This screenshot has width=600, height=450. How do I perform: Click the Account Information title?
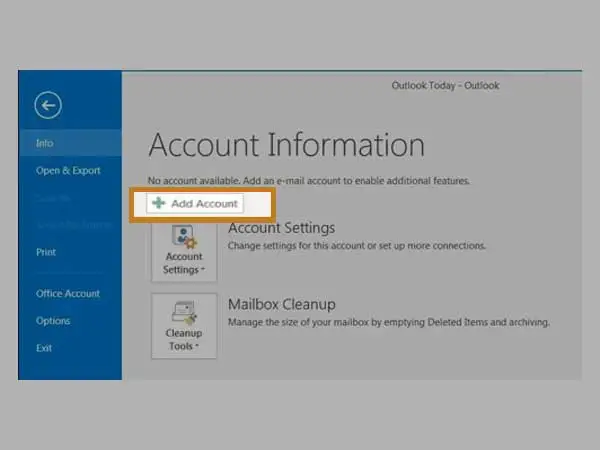coord(287,145)
